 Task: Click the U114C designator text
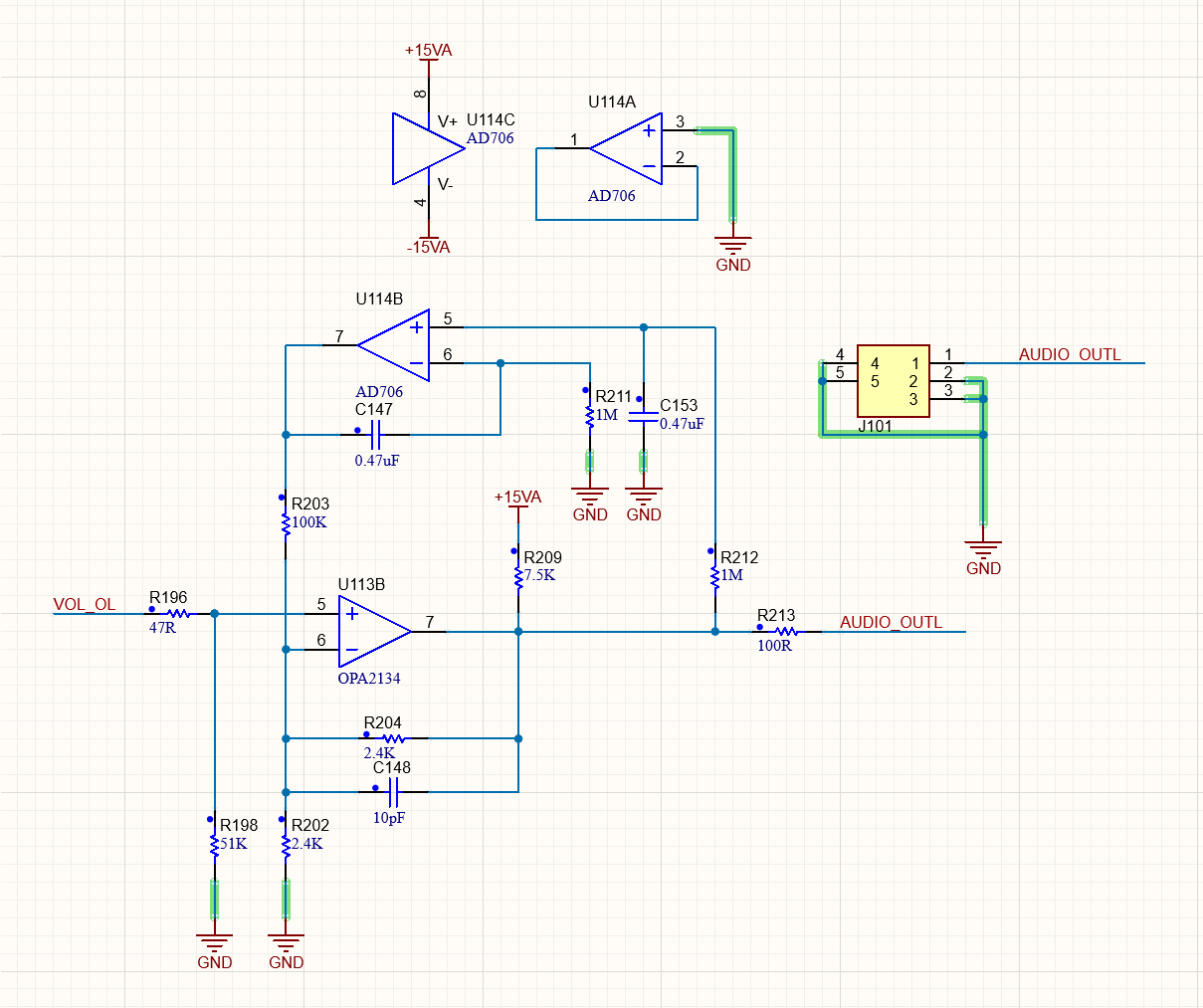[x=491, y=119]
